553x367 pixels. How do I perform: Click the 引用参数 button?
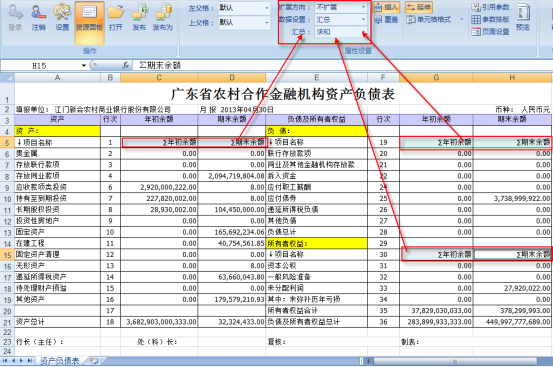[x=491, y=7]
